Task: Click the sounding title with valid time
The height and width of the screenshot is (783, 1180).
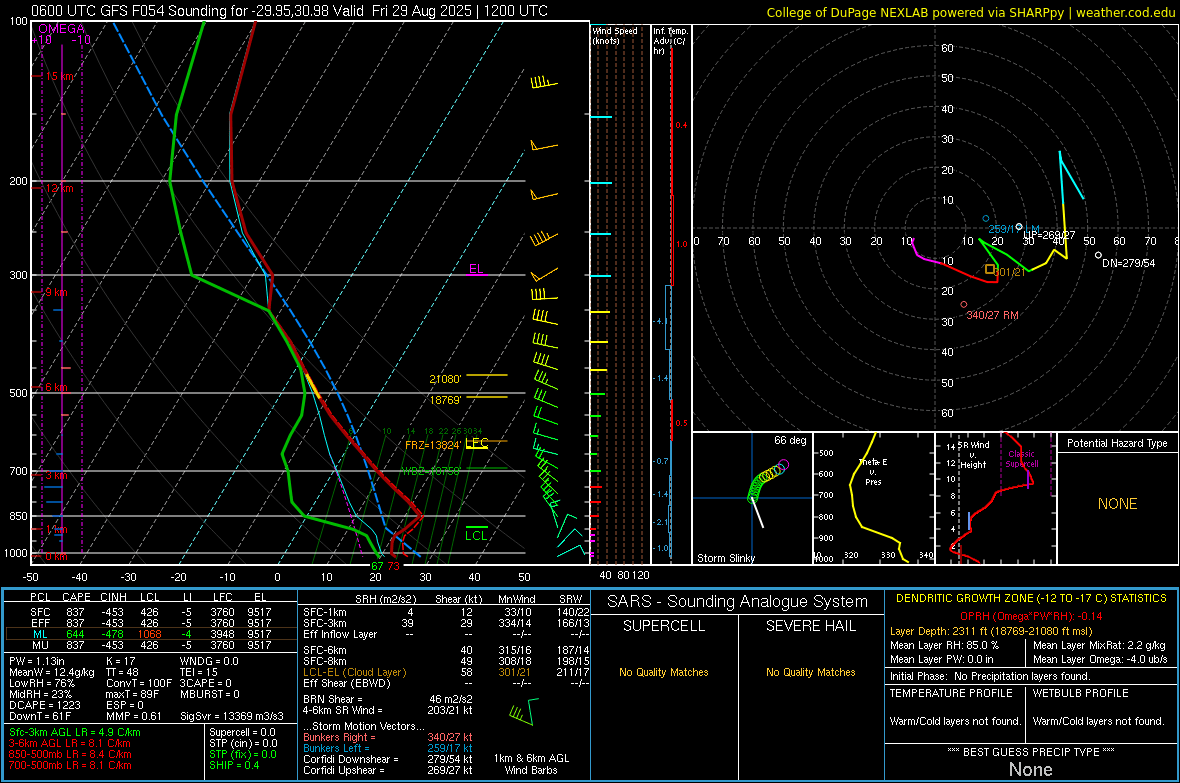Action: pos(290,11)
